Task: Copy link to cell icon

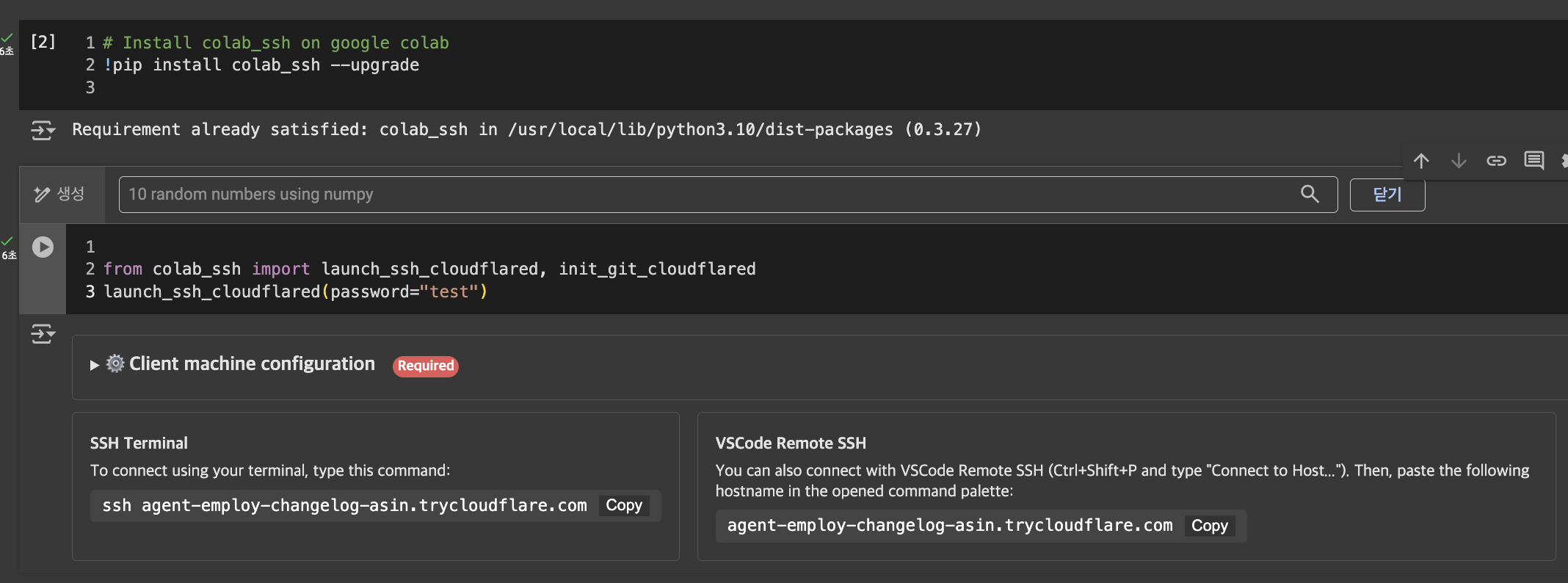Action: (x=1496, y=161)
